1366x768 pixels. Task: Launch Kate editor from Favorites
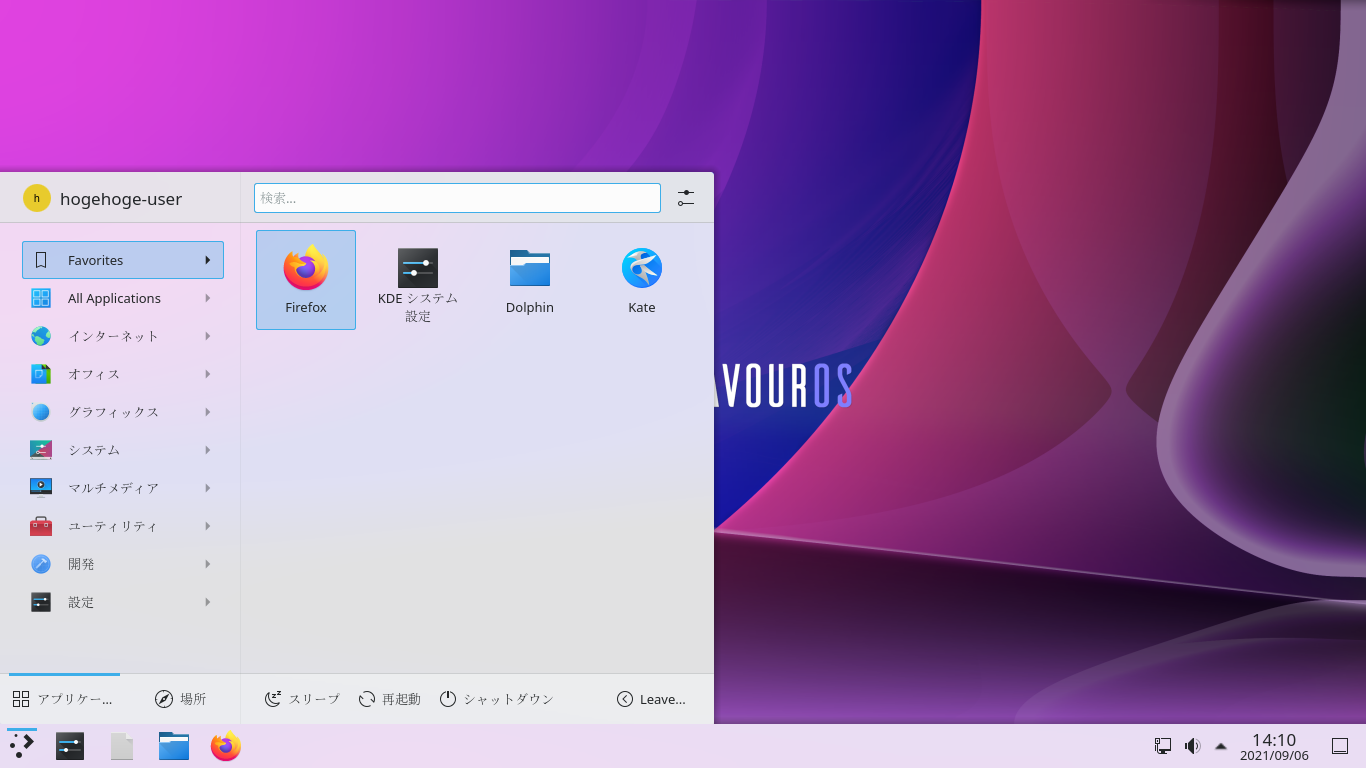pyautogui.click(x=642, y=280)
